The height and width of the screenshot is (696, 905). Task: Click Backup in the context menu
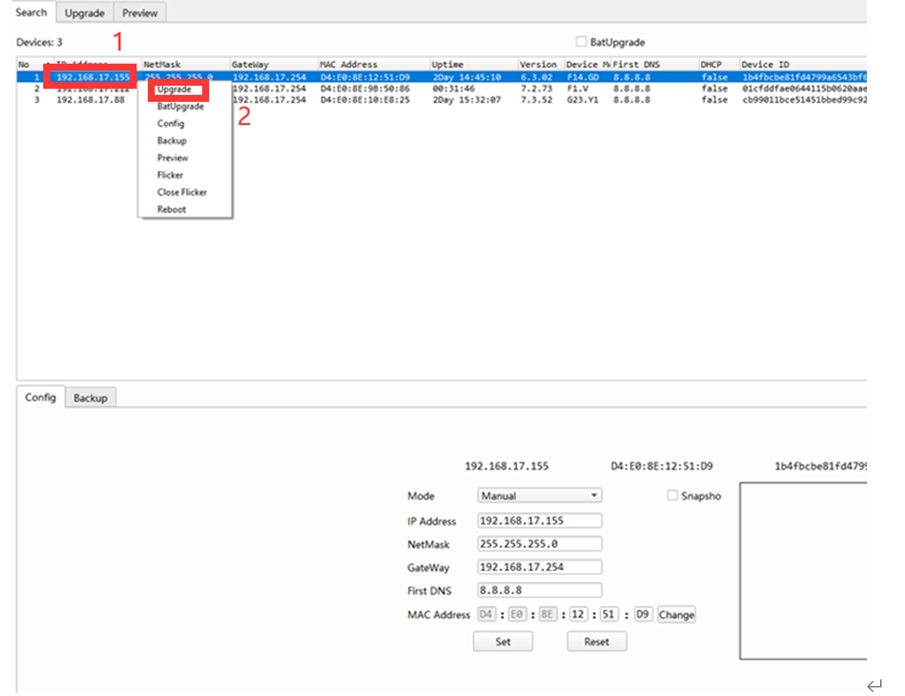click(172, 141)
